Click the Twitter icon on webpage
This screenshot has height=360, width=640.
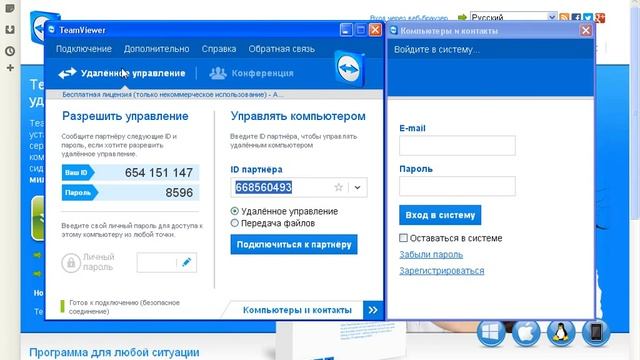pos(588,18)
